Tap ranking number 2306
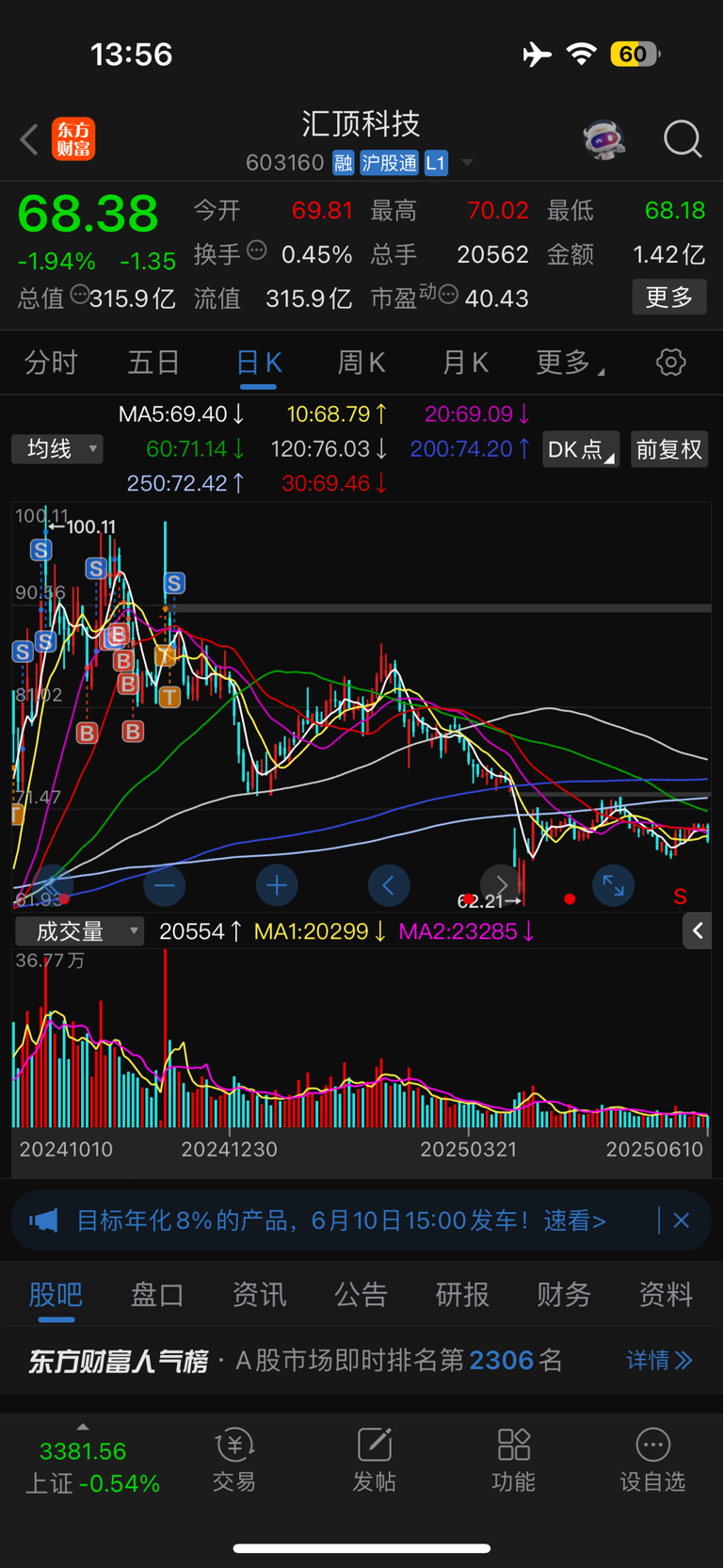 pyautogui.click(x=502, y=1360)
